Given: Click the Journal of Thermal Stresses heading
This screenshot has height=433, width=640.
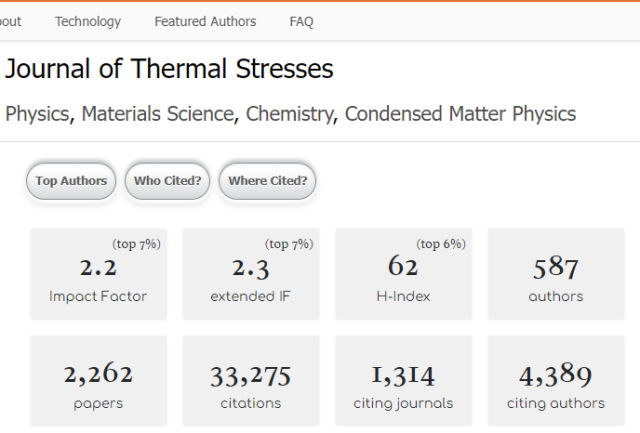Looking at the screenshot, I should (169, 68).
